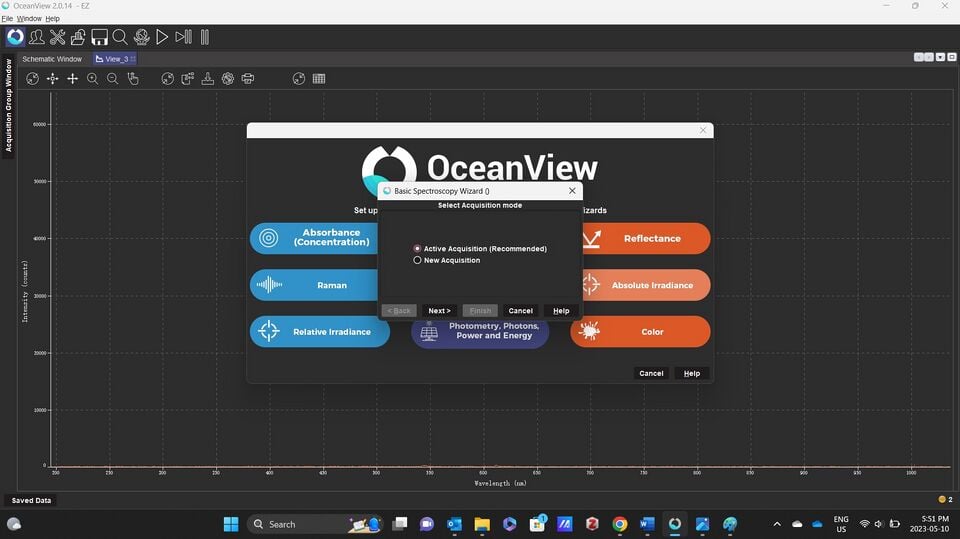Click the tab list dropdown arrow at top right
This screenshot has height=539, width=960.
tap(940, 57)
